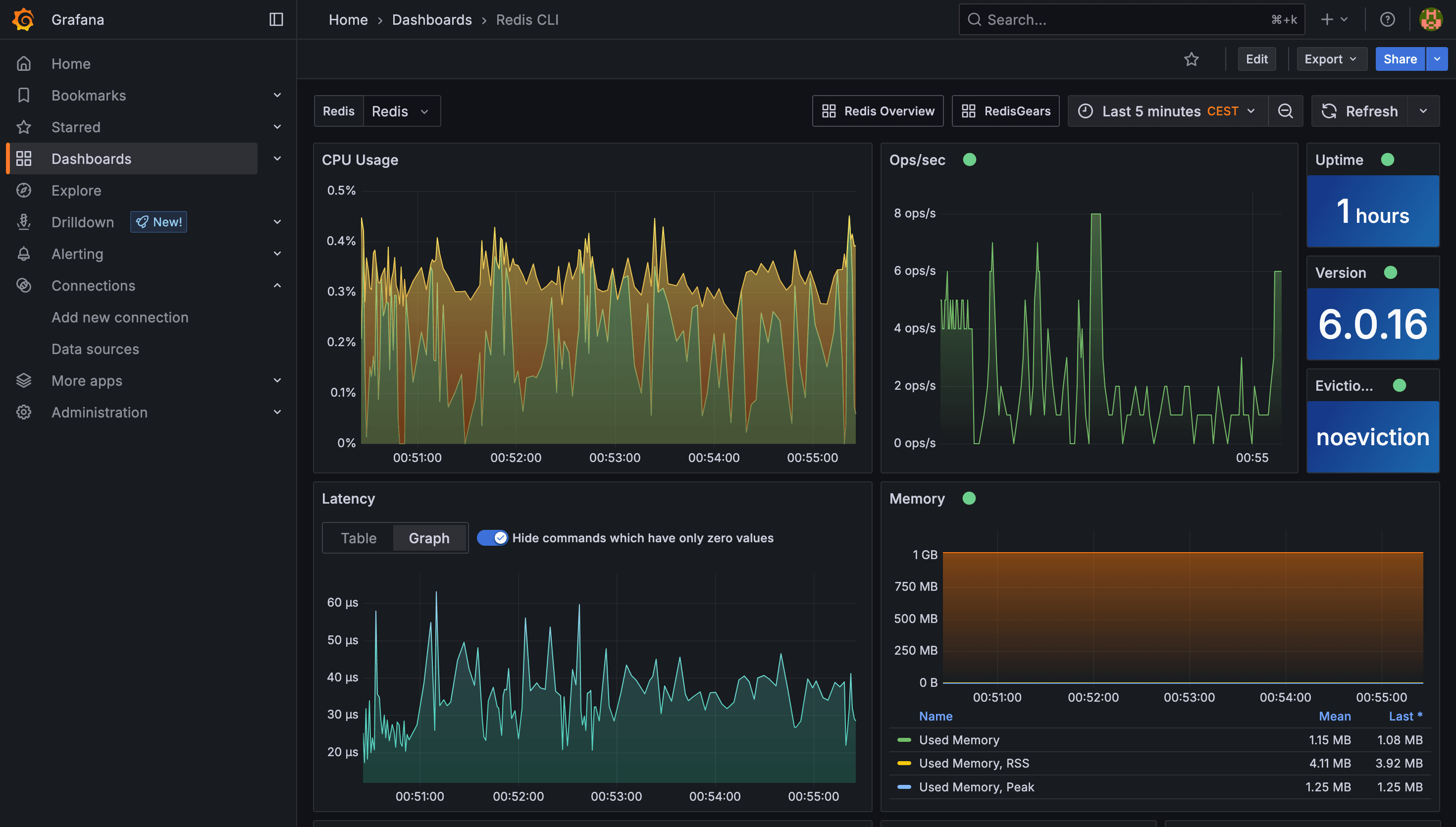Screen dimensions: 1456x827
Task: Click the Connections icon in sidebar
Action: tap(23, 286)
